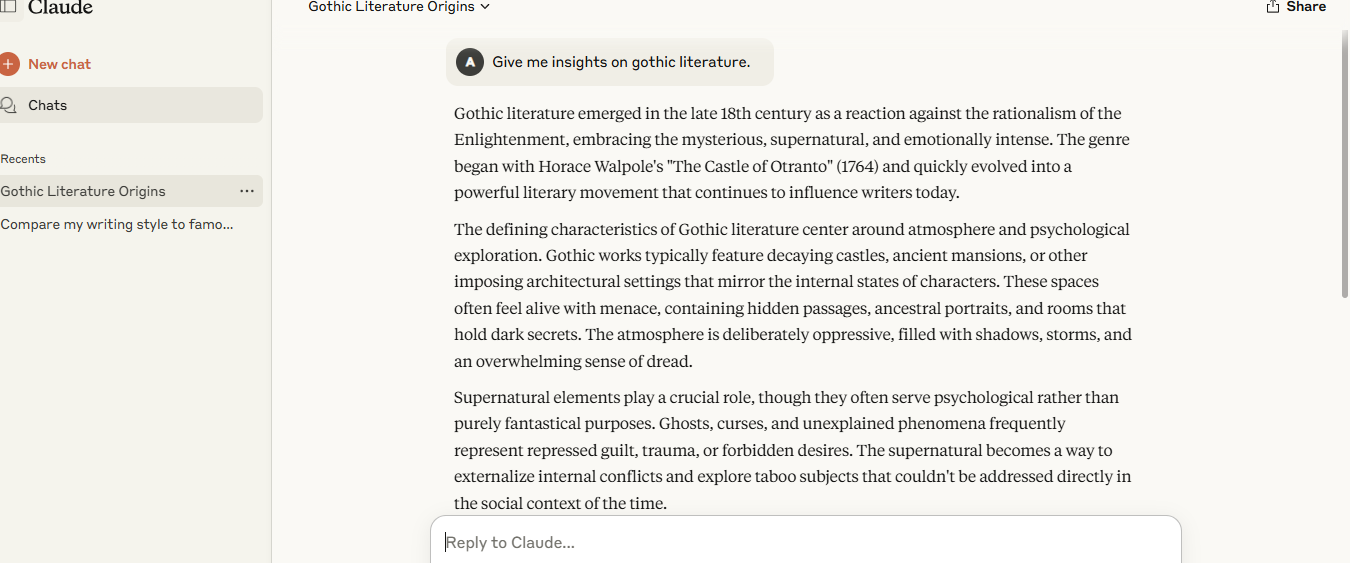Open the Chats section in sidebar
Screen dimensions: 1350x563
[x=131, y=105]
